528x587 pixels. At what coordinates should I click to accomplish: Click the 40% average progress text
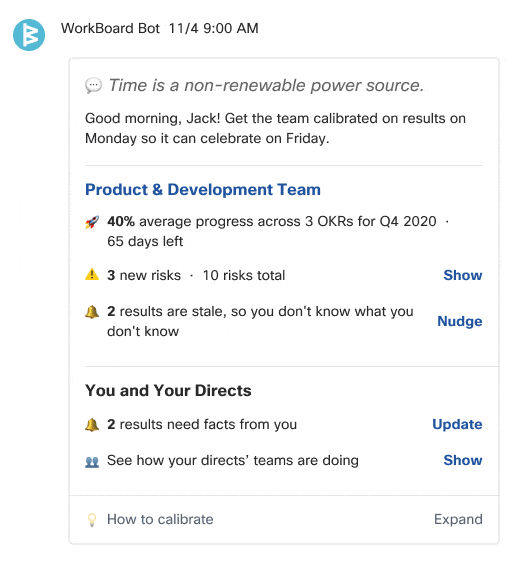(x=271, y=221)
